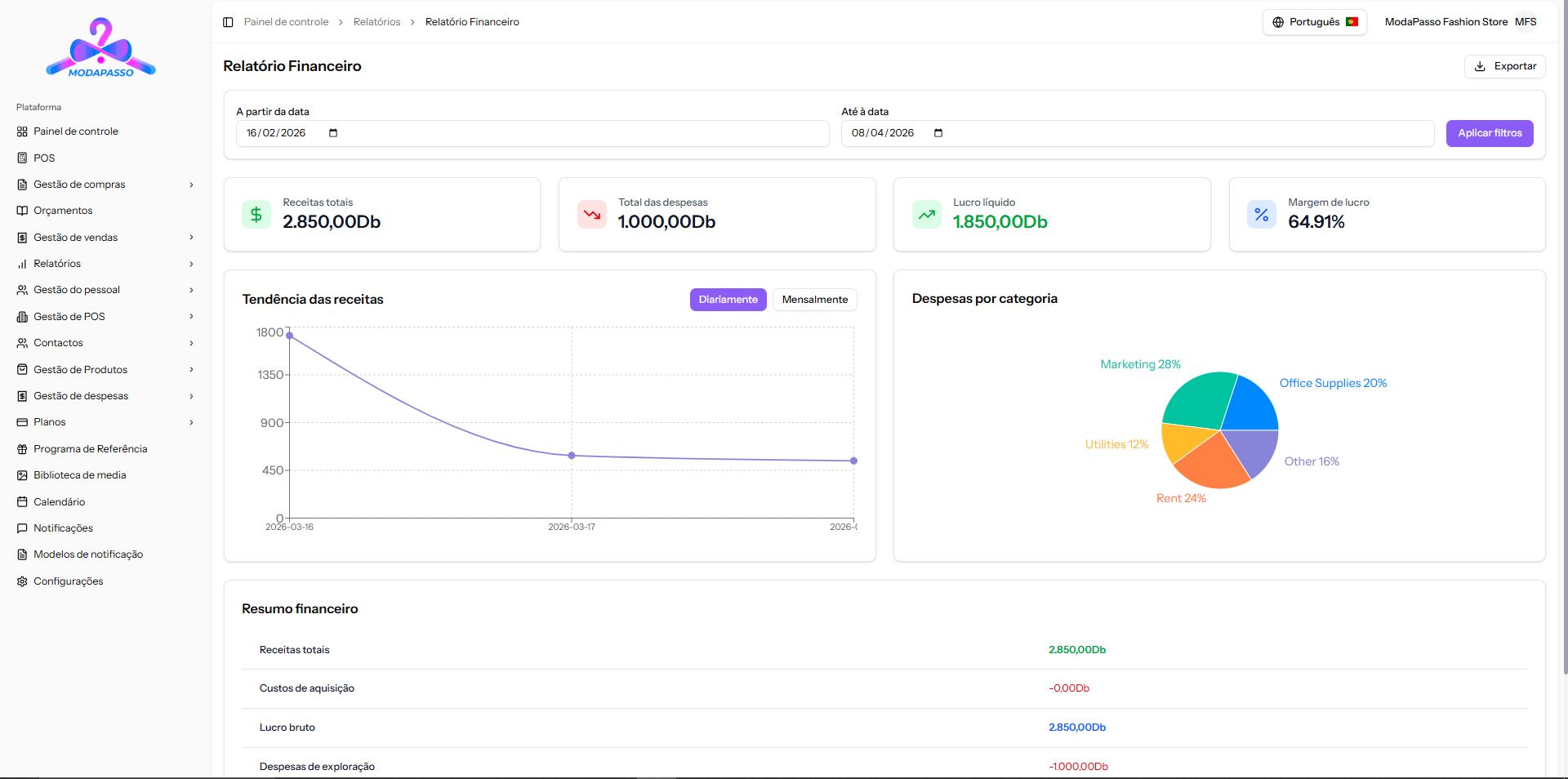Click the dollar sign revenue icon
This screenshot has height=779, width=1568.
coord(256,215)
